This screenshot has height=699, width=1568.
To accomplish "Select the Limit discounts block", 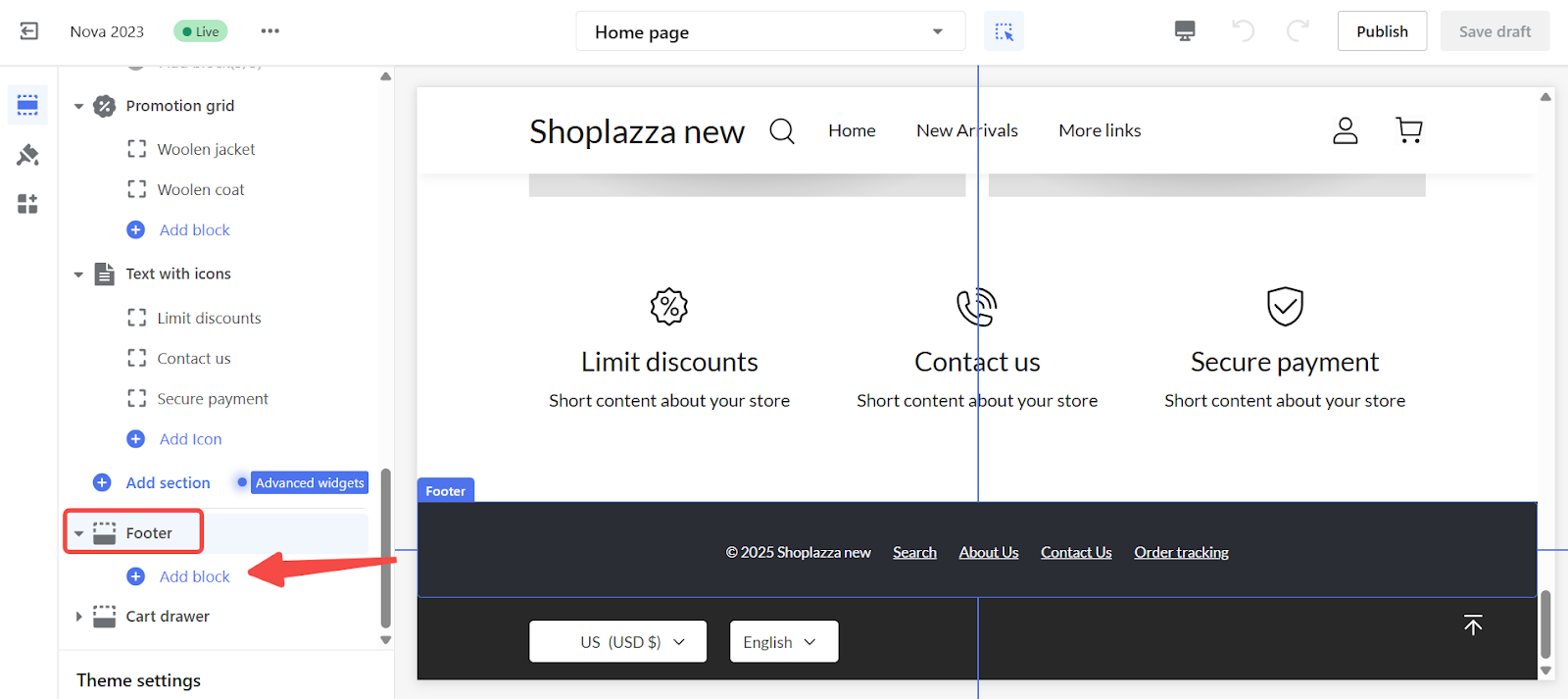I will [x=209, y=318].
